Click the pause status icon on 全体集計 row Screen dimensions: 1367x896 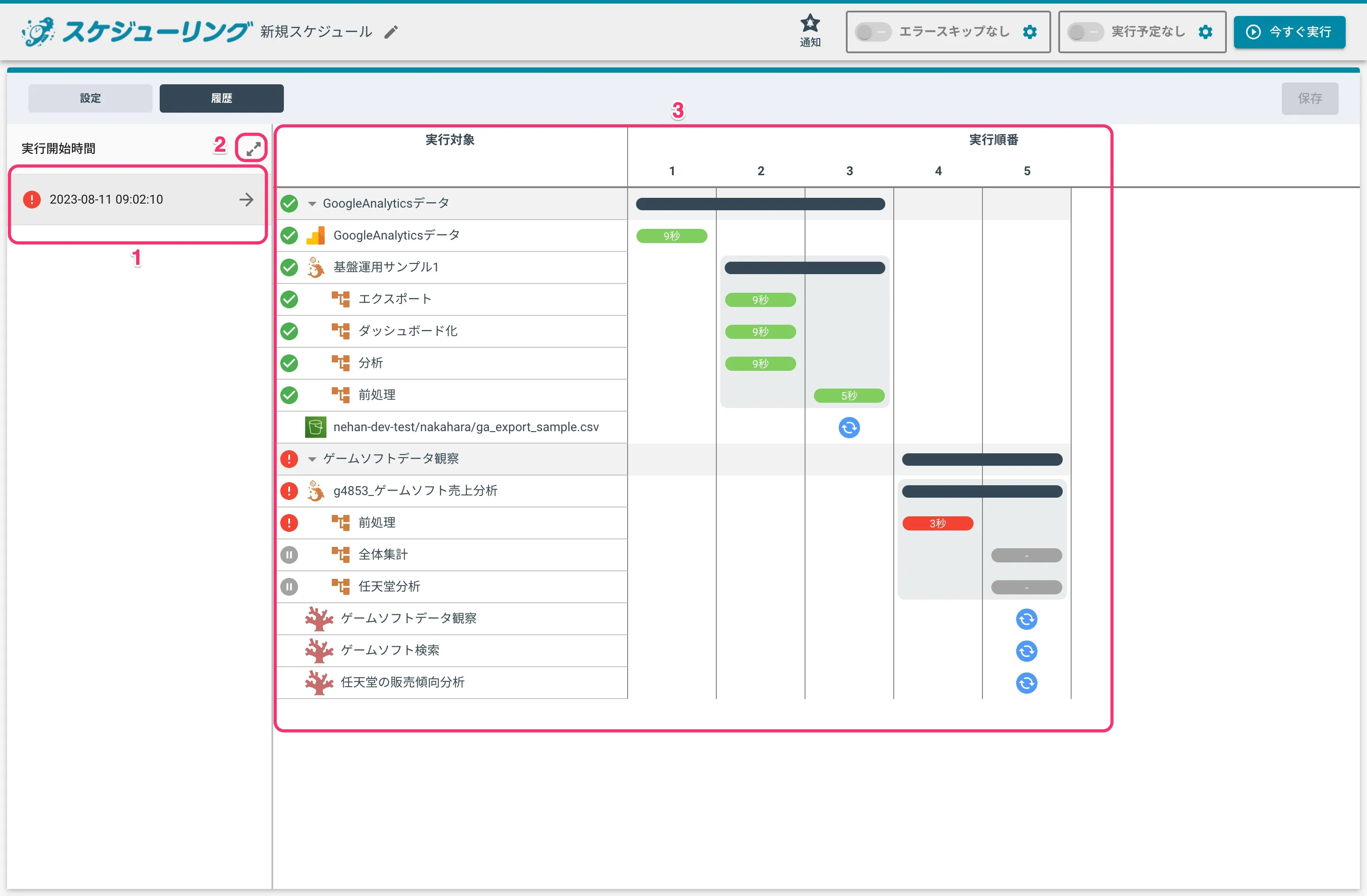point(289,555)
